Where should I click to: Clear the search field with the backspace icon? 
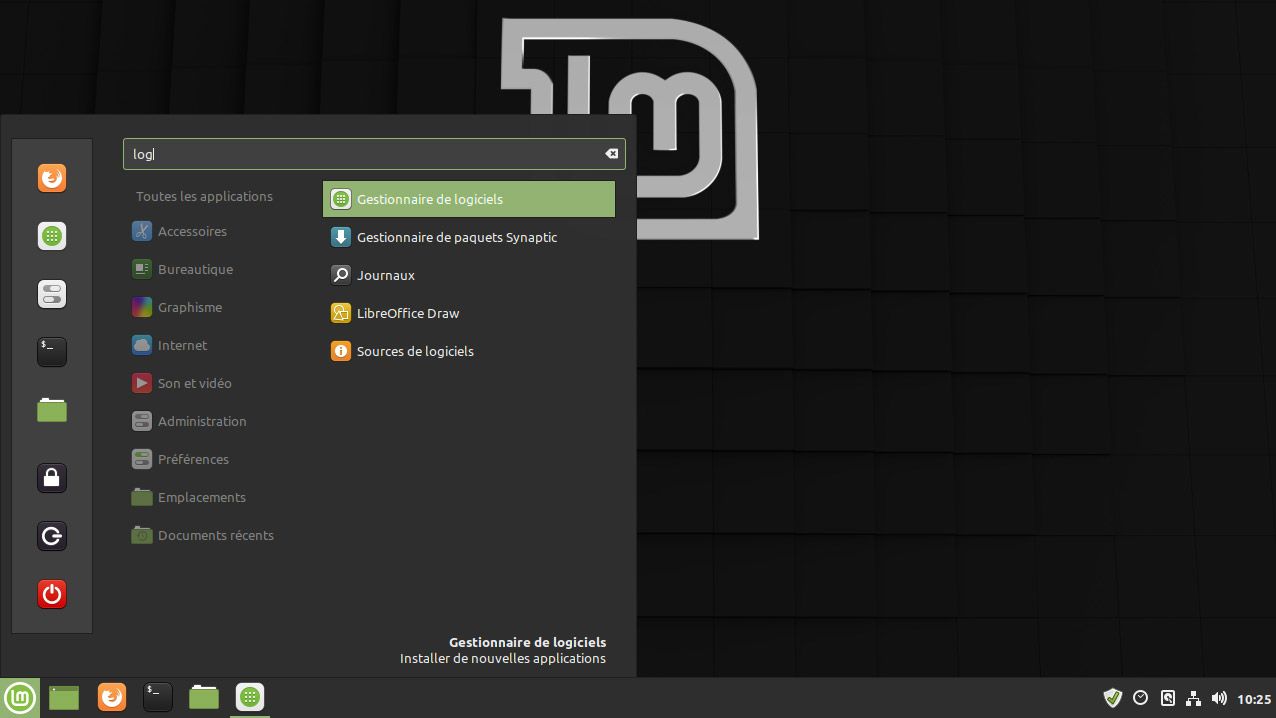[x=611, y=154]
